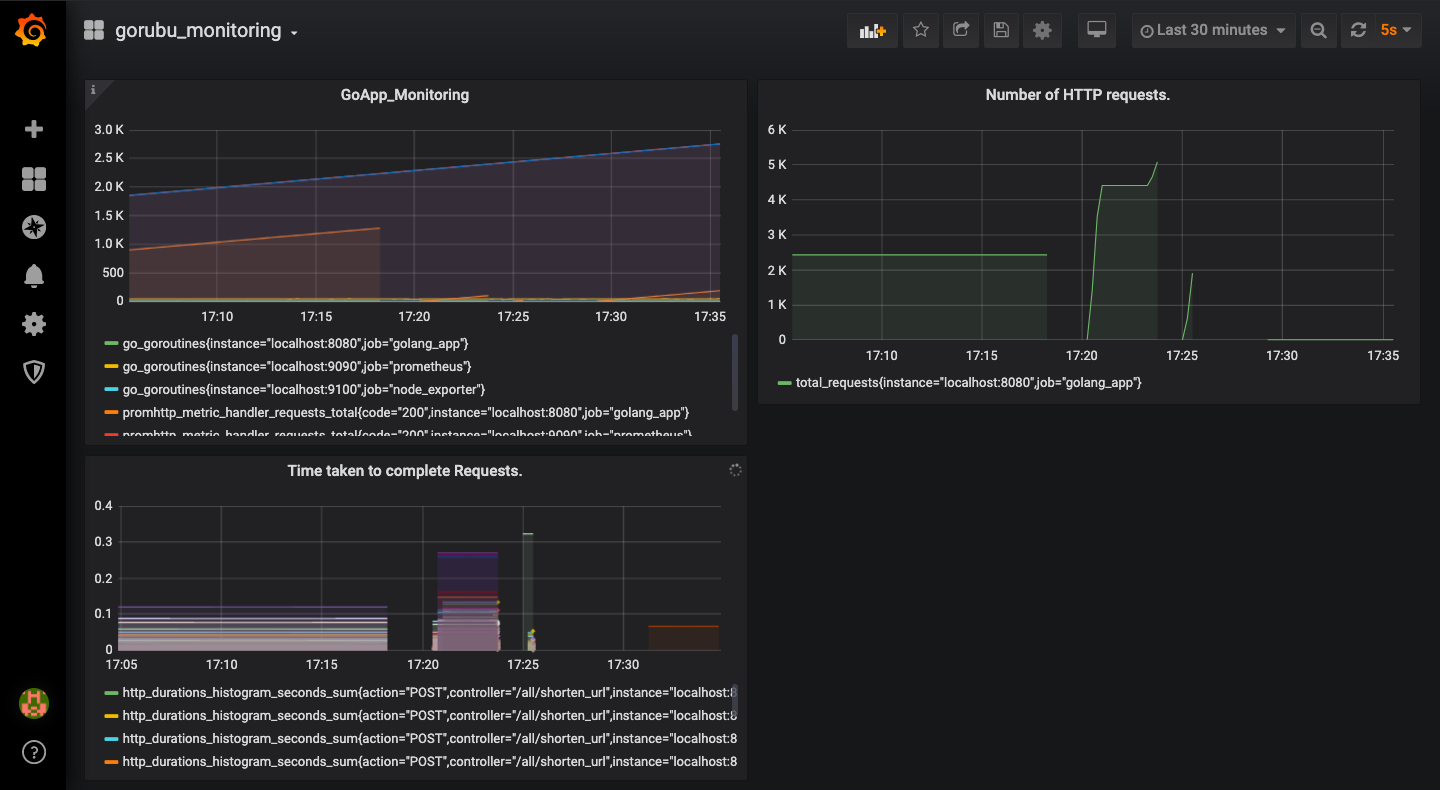Star this dashboard as favorite
This screenshot has height=790, width=1440.
(921, 30)
